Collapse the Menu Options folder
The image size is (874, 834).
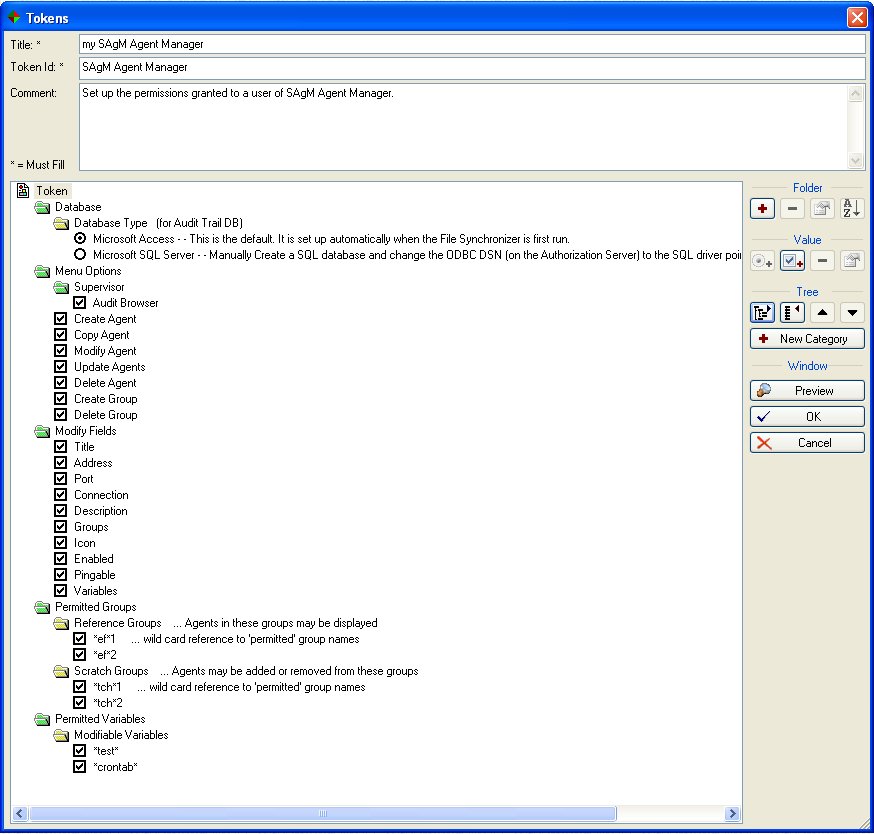pos(42,271)
